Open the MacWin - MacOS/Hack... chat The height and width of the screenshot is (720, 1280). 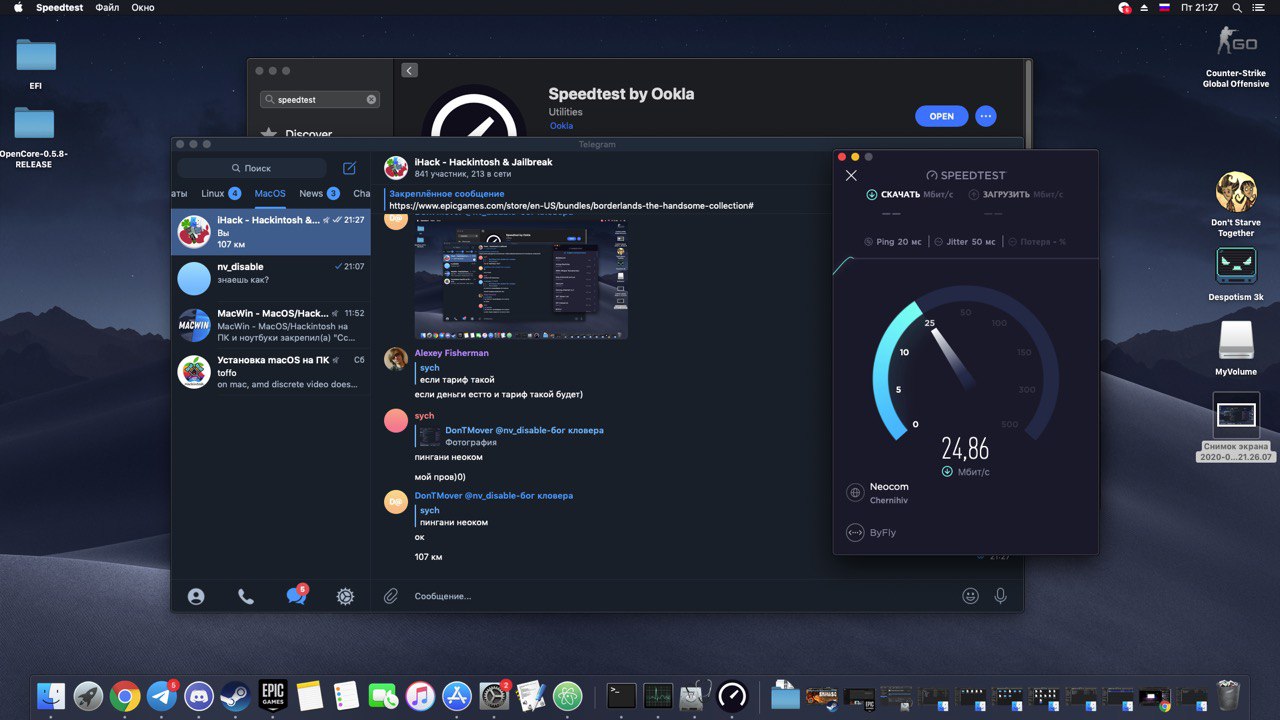pos(271,325)
